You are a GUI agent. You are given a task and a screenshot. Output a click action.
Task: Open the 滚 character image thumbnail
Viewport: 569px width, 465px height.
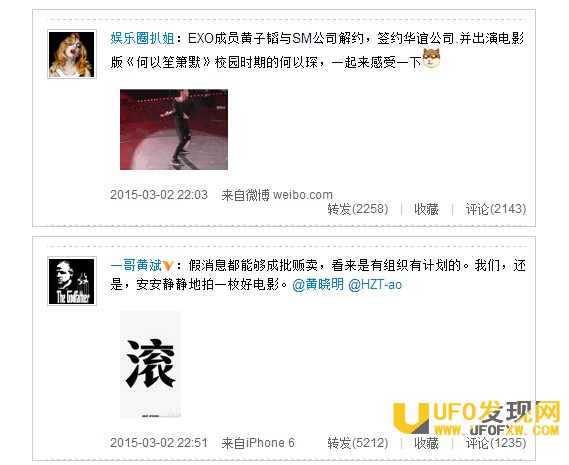tap(150, 364)
